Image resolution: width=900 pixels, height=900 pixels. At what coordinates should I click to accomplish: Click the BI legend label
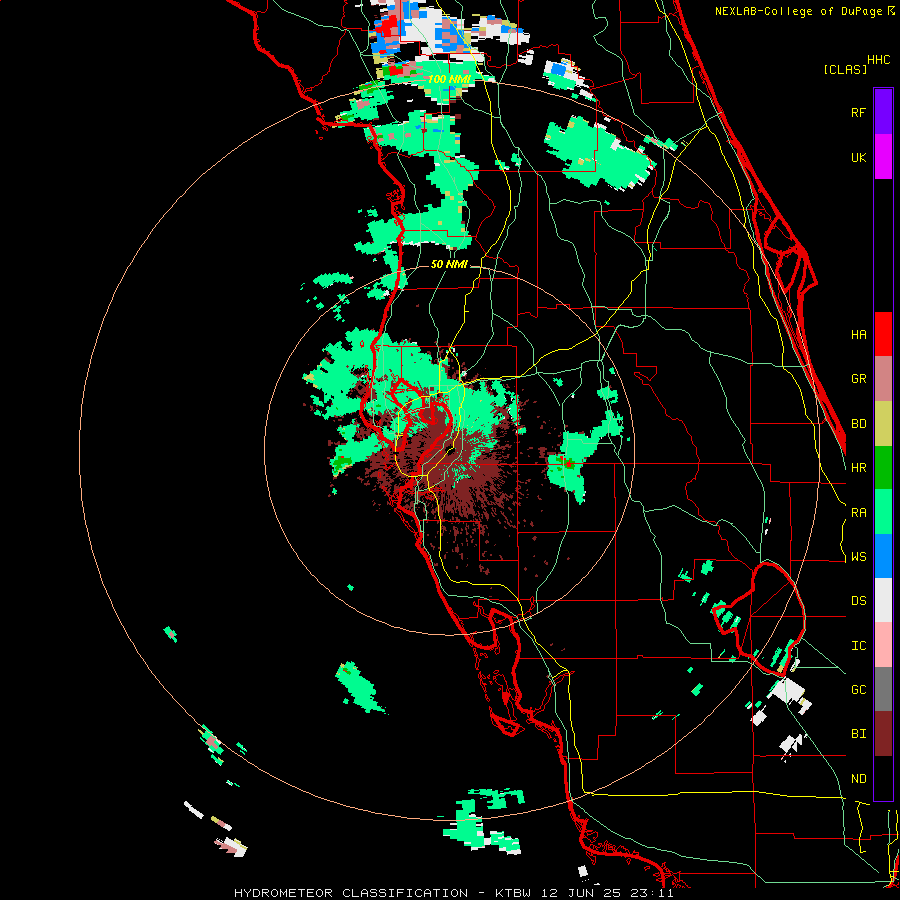[858, 734]
